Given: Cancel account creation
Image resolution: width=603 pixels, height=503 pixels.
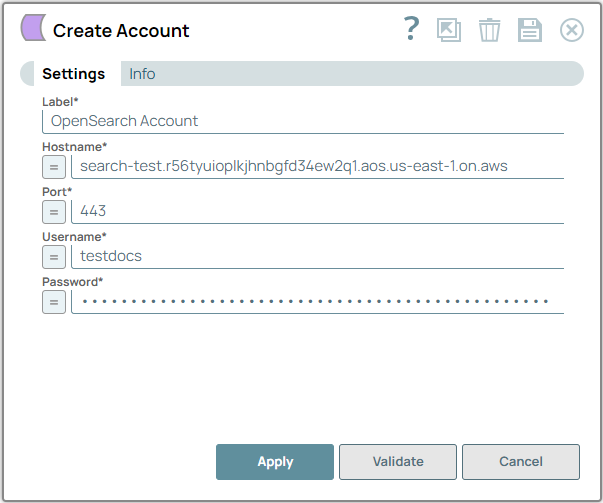Looking at the screenshot, I should pos(521,462).
